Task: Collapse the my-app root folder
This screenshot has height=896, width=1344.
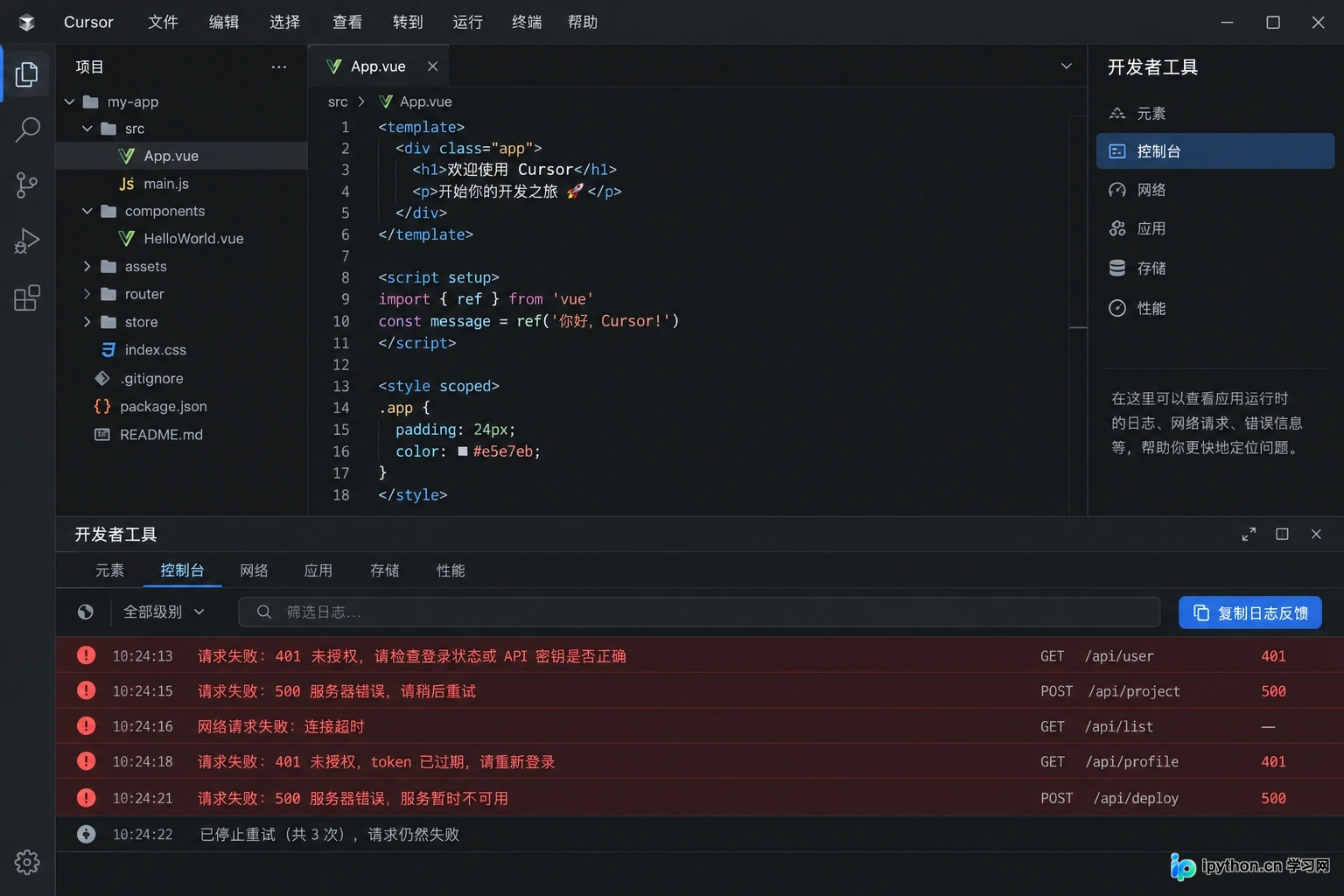Action: [x=69, y=101]
